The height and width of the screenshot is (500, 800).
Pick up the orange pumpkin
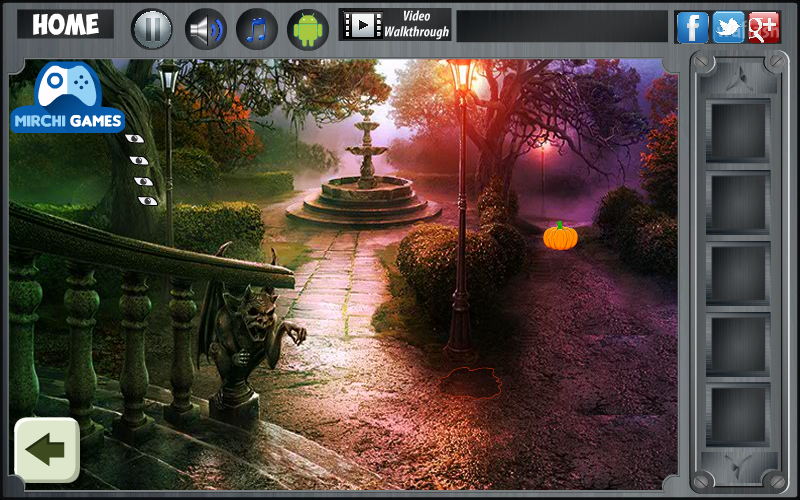coord(560,236)
